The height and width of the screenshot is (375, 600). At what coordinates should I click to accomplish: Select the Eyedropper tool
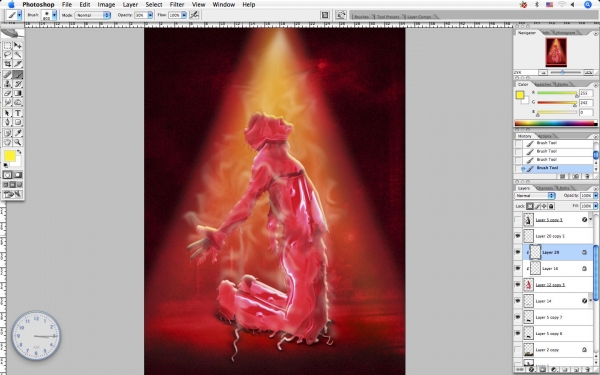18,133
